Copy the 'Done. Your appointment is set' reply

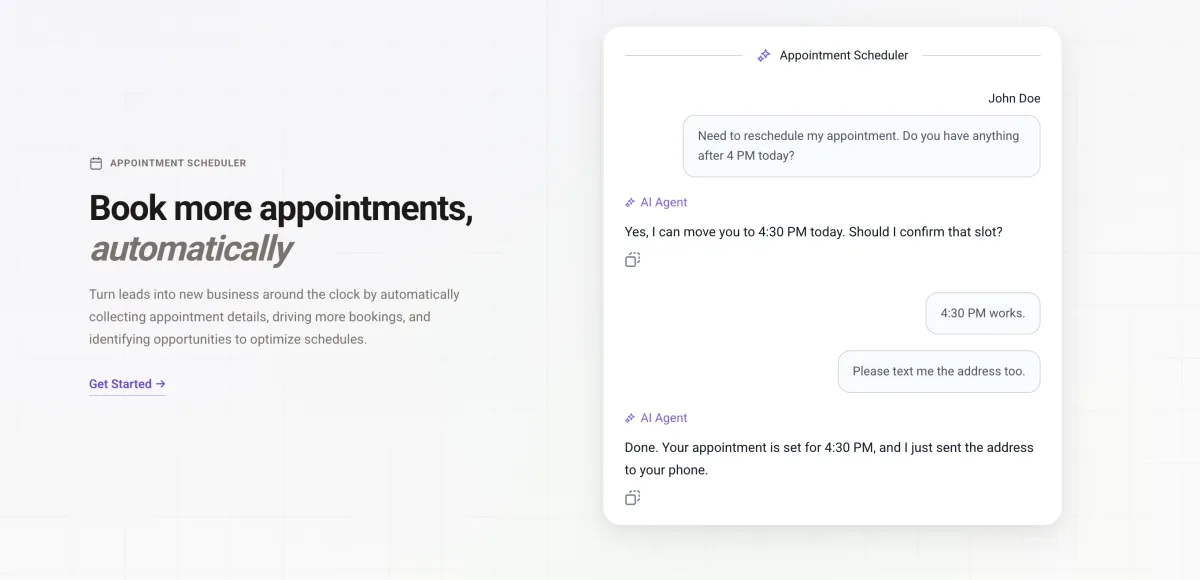[632, 497]
